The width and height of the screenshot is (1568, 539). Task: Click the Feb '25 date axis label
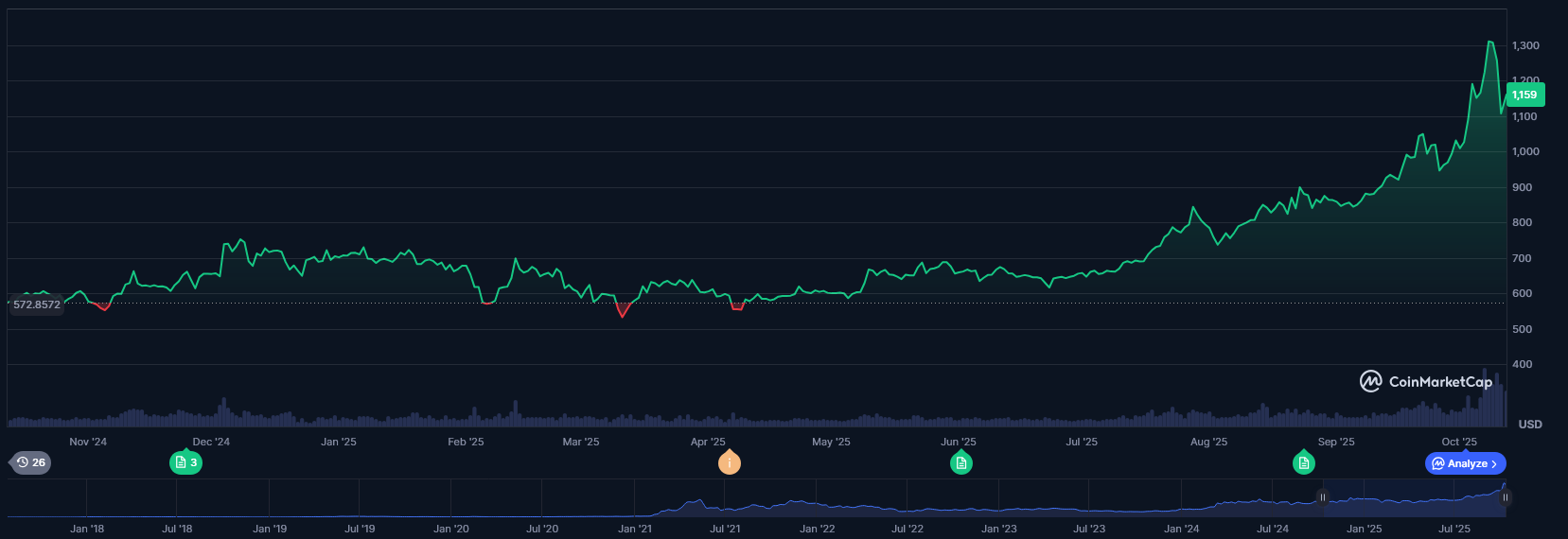[x=466, y=442]
